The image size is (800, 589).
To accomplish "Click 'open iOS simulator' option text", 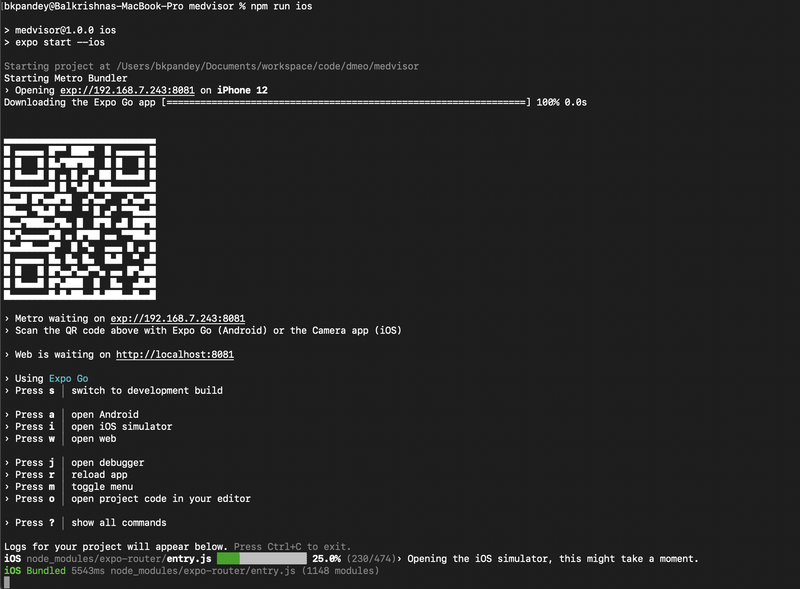I will point(121,426).
